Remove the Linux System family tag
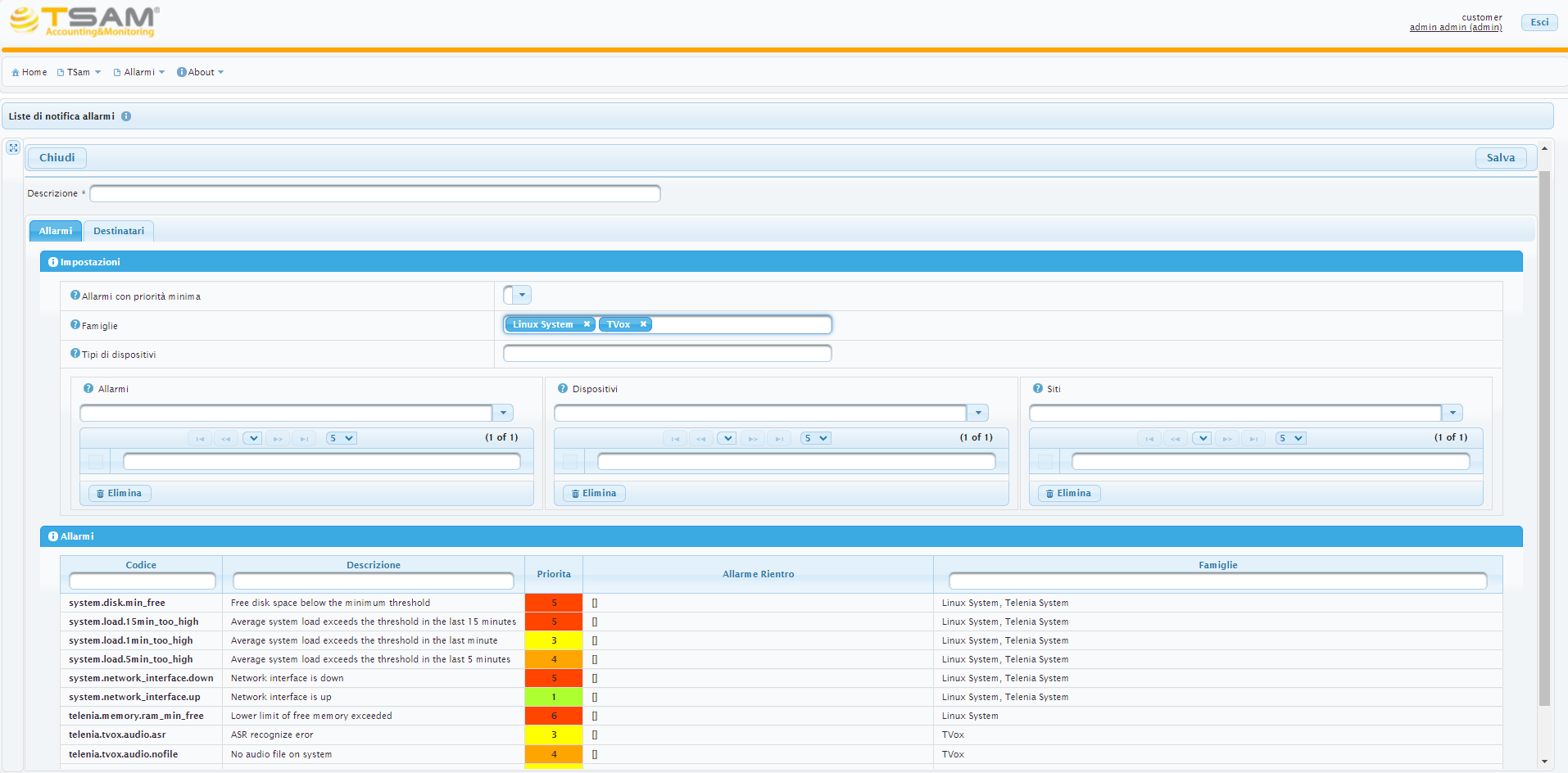Screen dimensions: 1568x773 tap(587, 324)
